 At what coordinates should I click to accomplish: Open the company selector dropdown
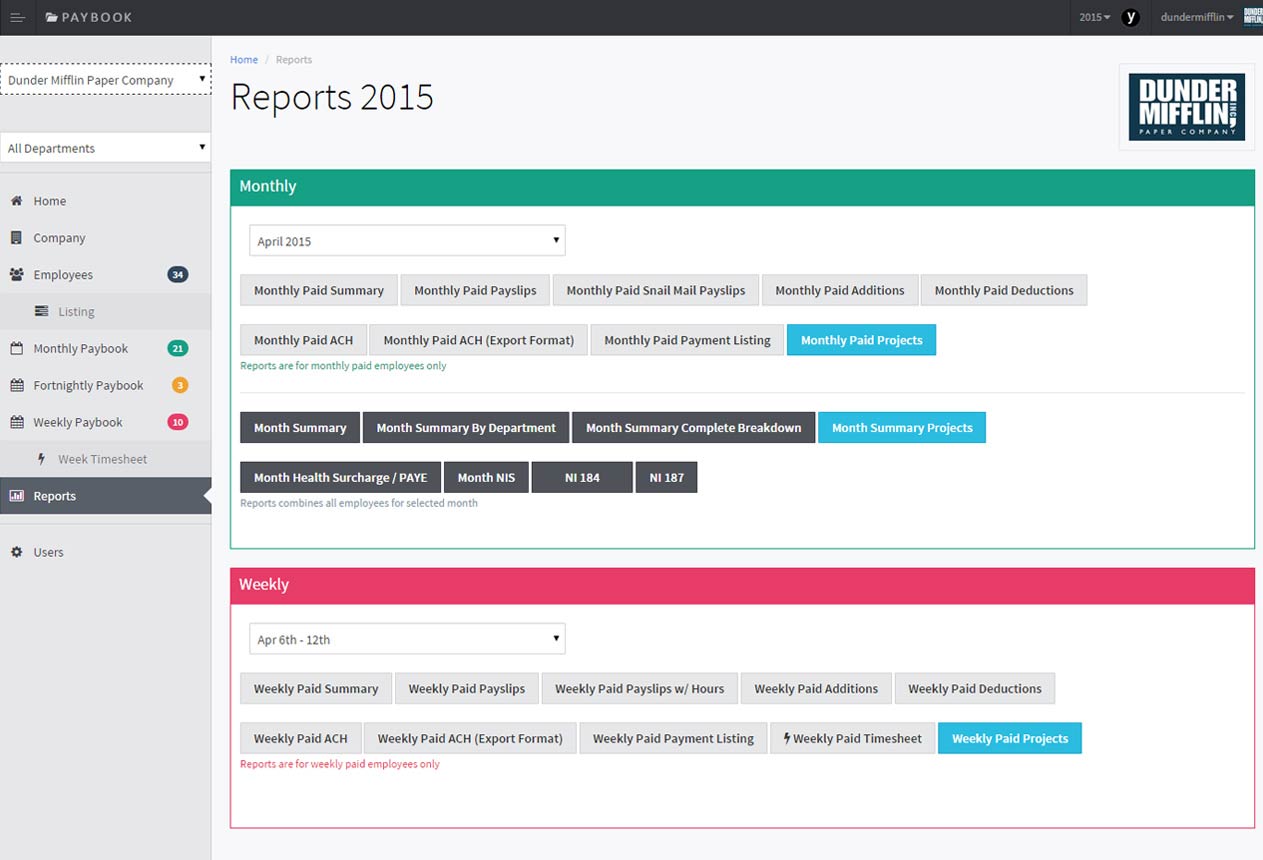coord(105,80)
